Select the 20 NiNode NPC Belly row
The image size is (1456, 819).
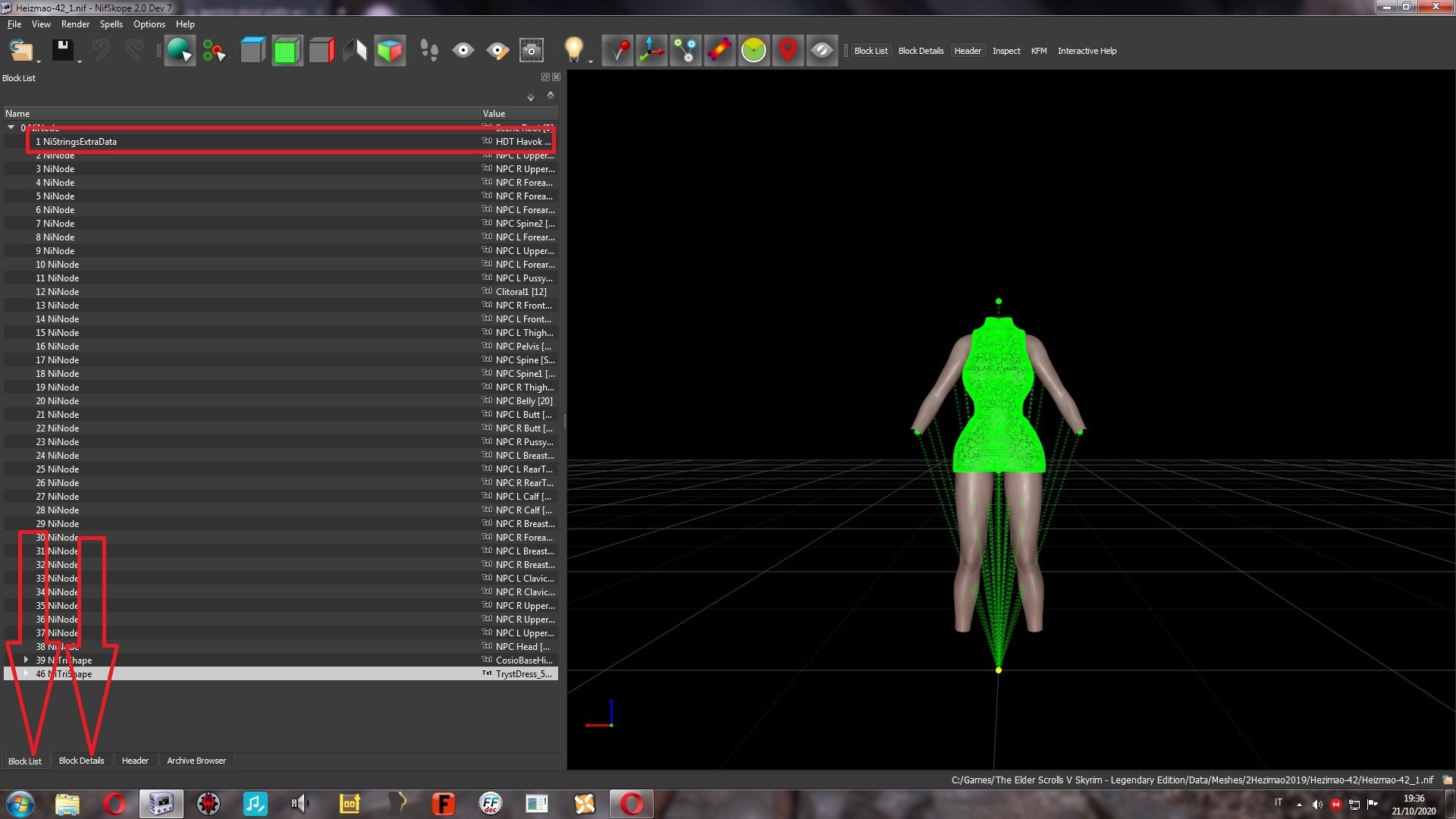coord(281,401)
